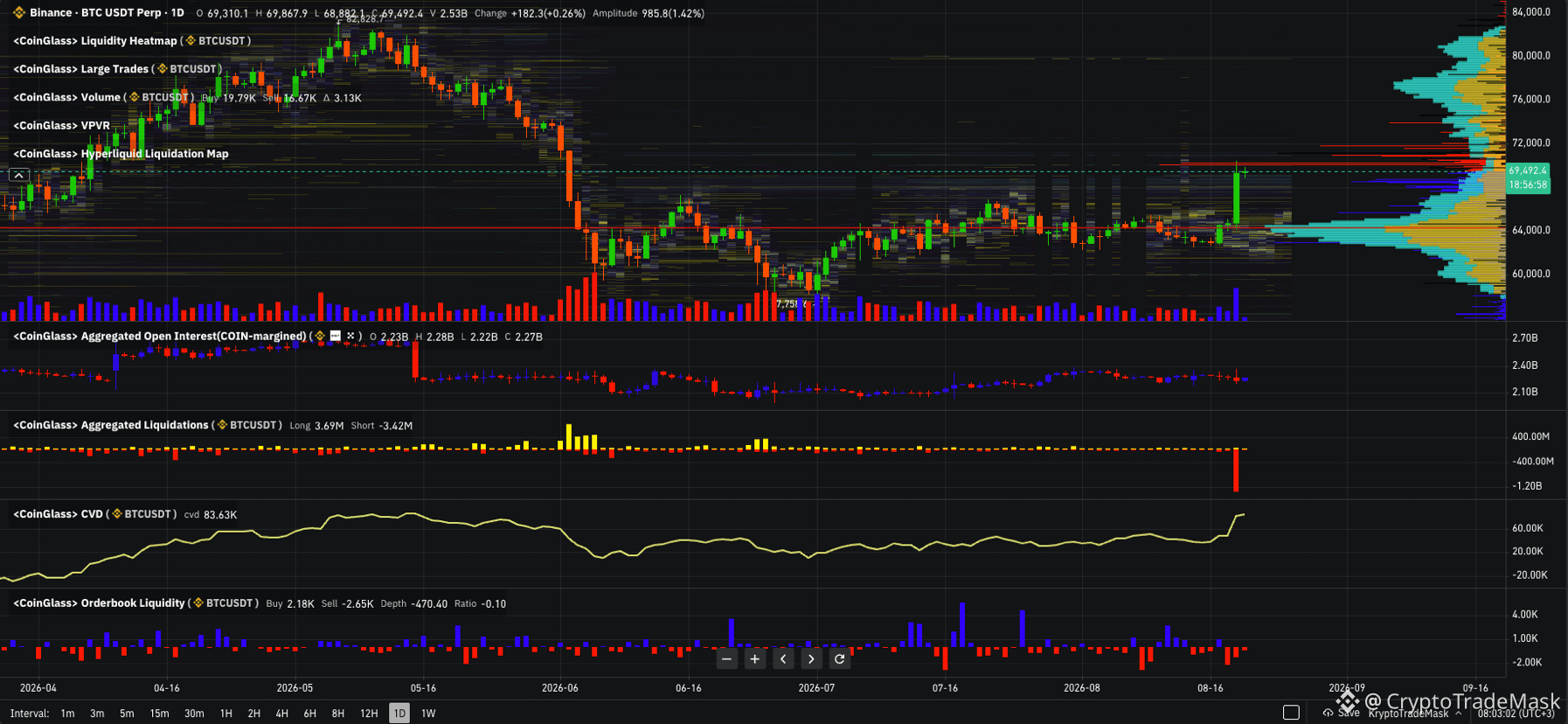Image resolution: width=1568 pixels, height=724 pixels.
Task: Open the CVD indicator legend
Action: 94,514
